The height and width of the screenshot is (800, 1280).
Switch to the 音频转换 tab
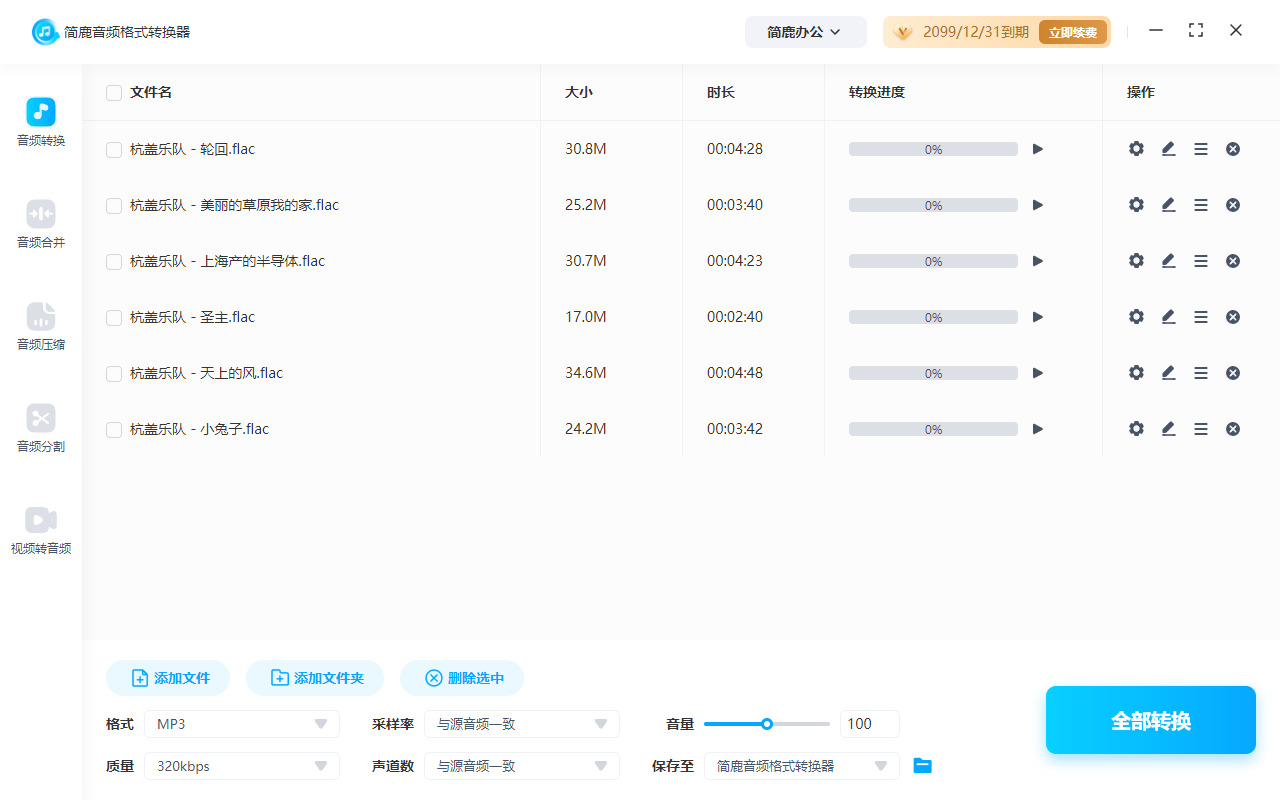point(40,122)
